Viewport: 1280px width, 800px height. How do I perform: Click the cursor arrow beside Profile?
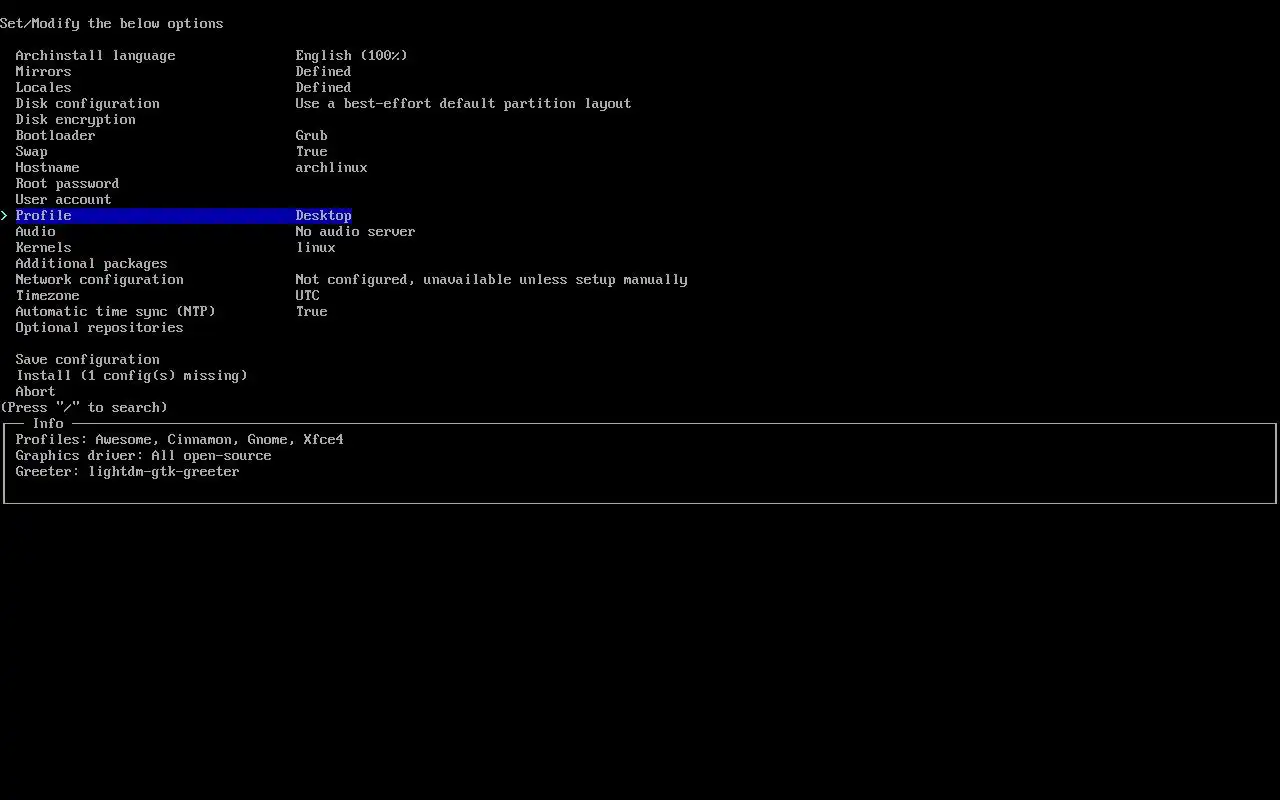point(4,215)
